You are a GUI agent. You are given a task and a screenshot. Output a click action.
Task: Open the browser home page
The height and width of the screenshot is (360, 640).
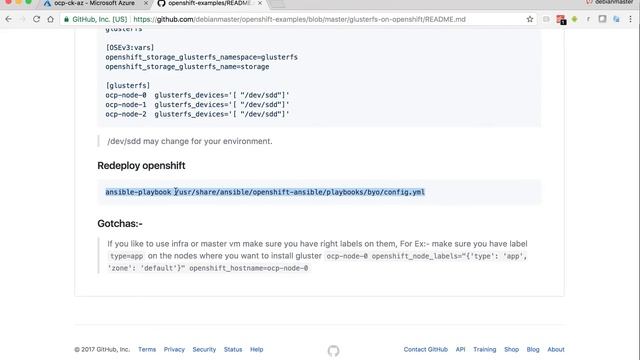tap(50, 19)
